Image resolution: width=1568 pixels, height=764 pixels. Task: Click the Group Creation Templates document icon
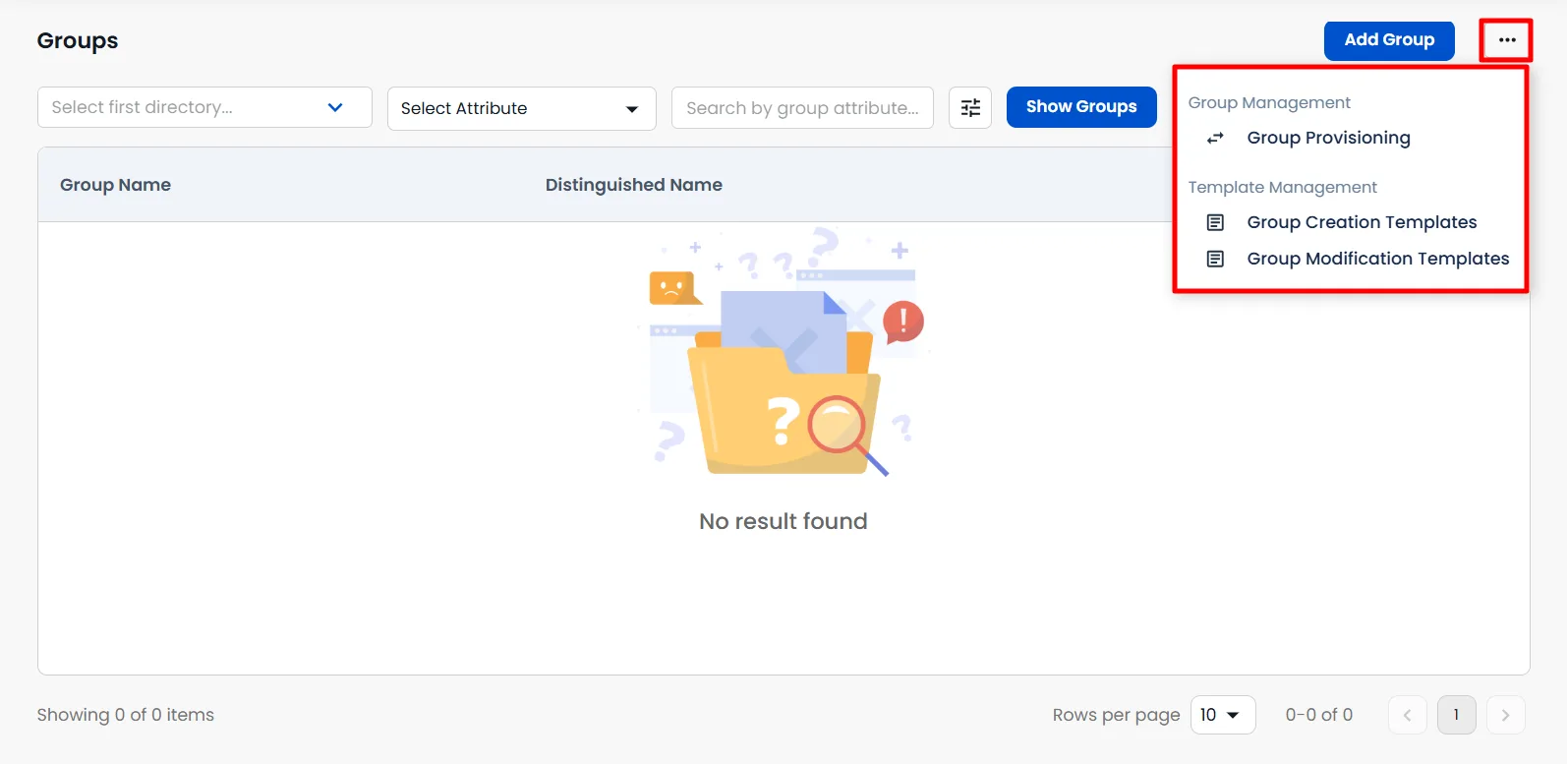[1216, 222]
